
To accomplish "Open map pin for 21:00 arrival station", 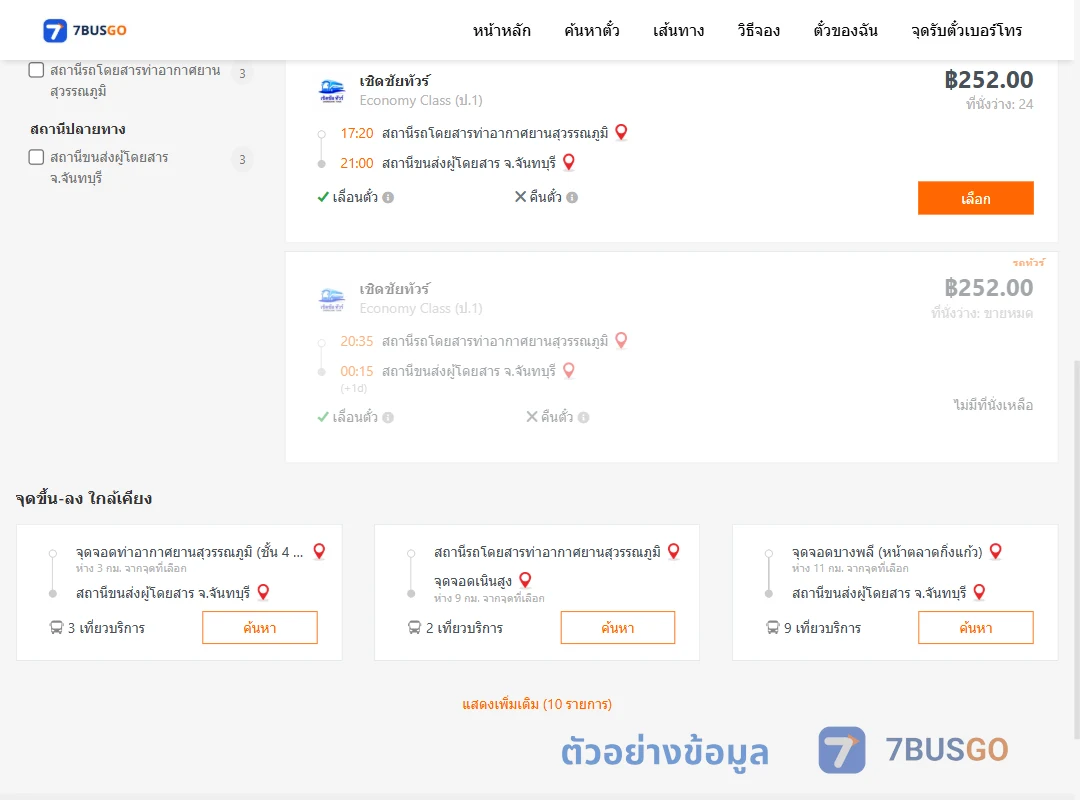I will click(x=569, y=162).
